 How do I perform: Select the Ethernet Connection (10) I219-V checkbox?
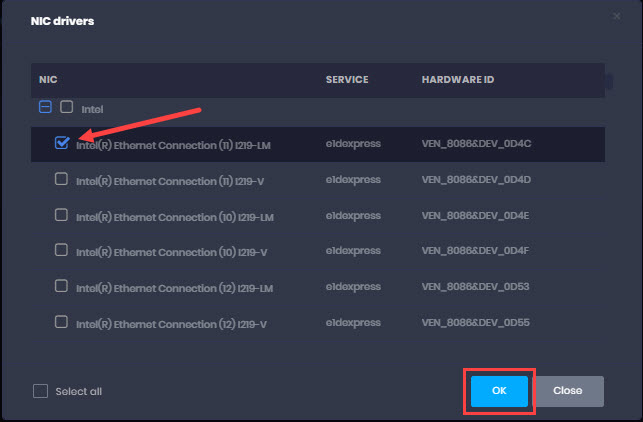coord(62,250)
